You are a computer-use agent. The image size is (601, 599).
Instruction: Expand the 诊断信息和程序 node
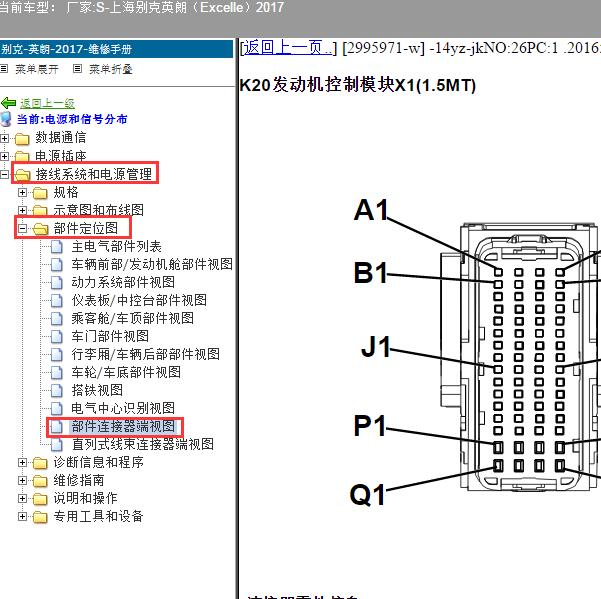[x=22, y=463]
